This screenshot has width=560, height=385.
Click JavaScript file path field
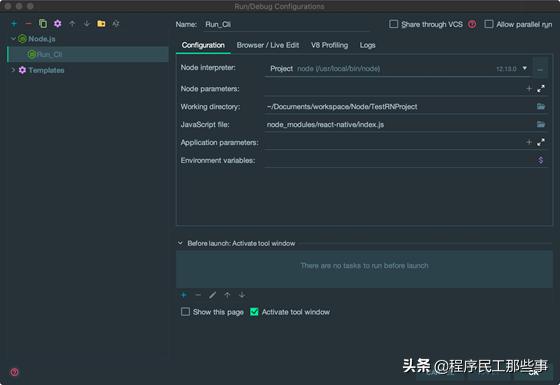click(x=399, y=124)
